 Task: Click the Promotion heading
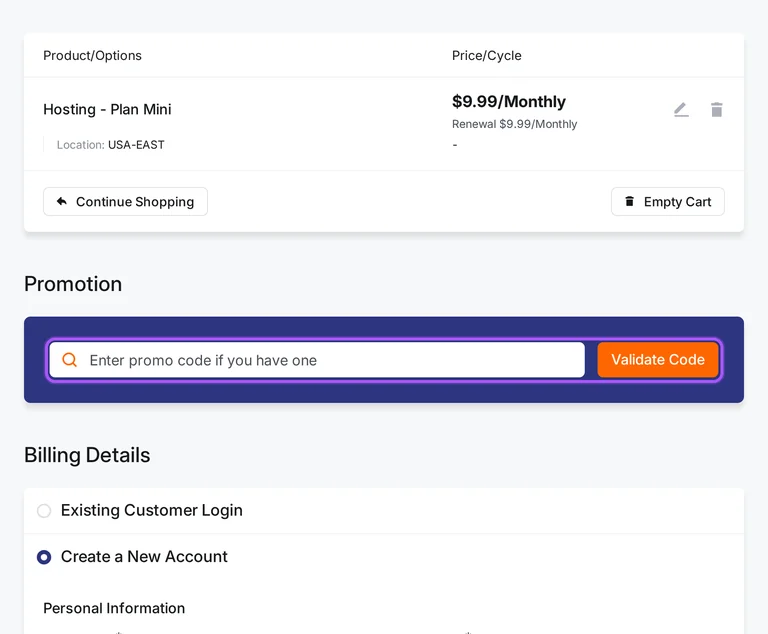[x=73, y=284]
